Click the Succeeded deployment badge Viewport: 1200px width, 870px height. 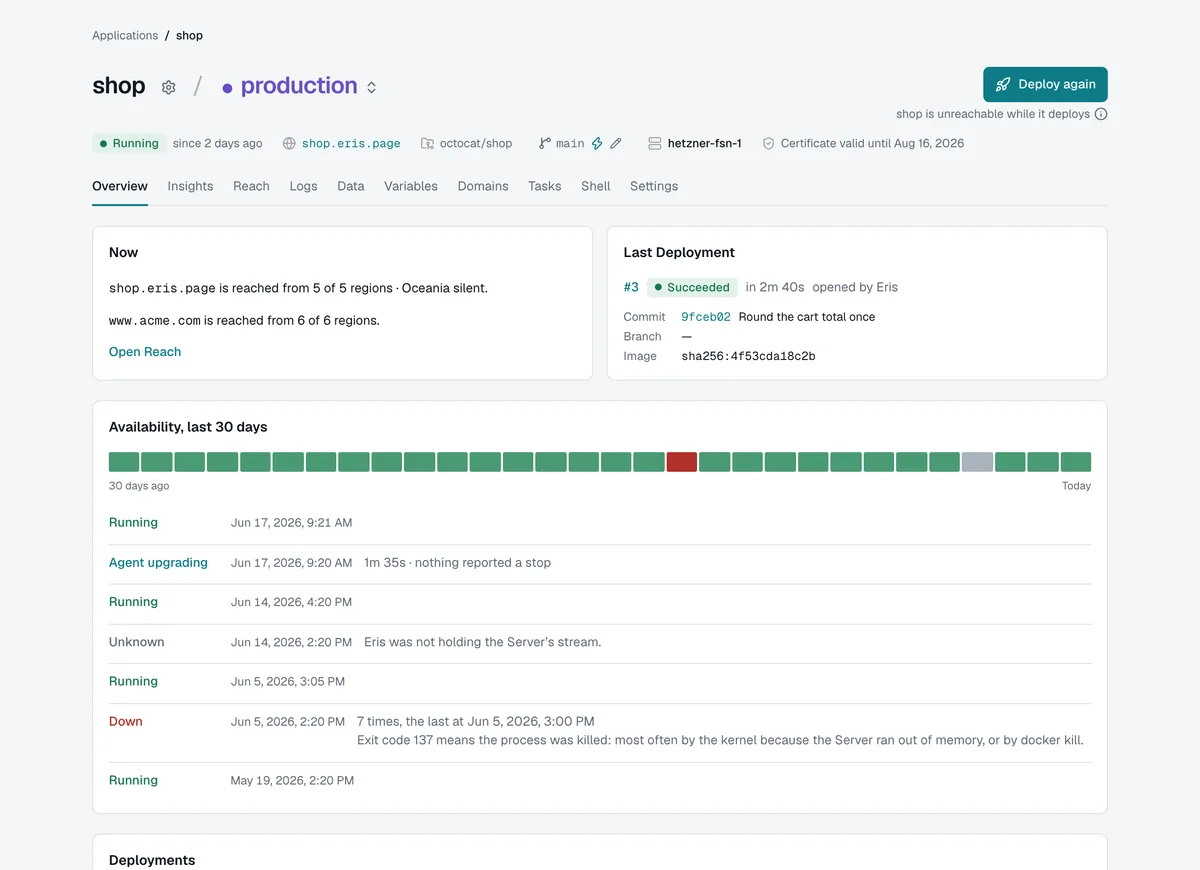click(x=692, y=287)
